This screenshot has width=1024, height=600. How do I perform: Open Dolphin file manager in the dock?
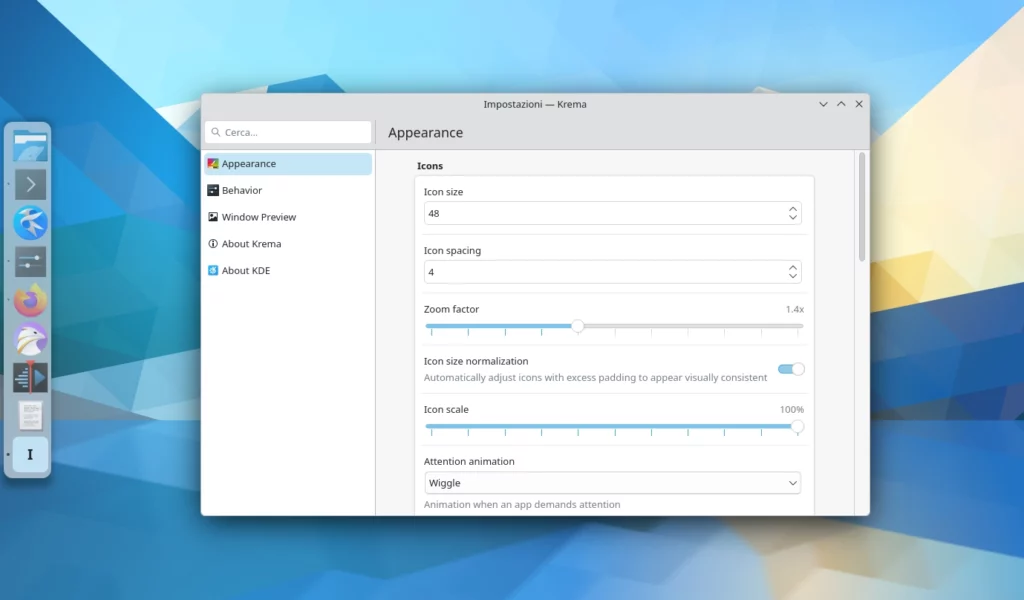click(x=30, y=146)
